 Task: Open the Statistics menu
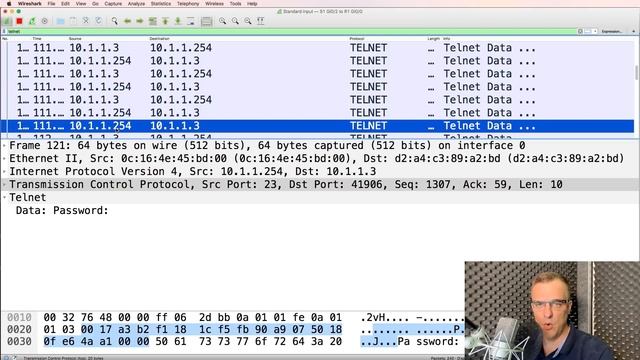point(161,3)
